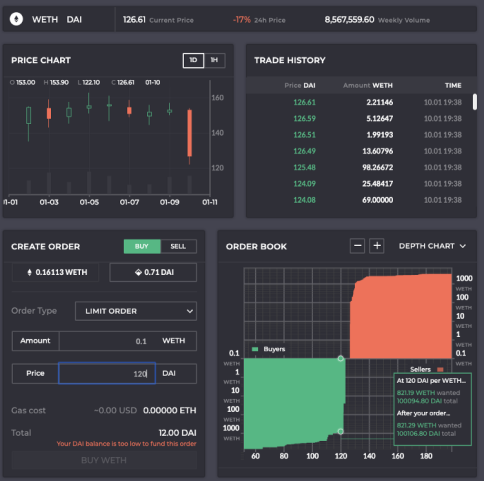Click the large red candlestick on 01-10
The height and width of the screenshot is (481, 484).
(190, 133)
